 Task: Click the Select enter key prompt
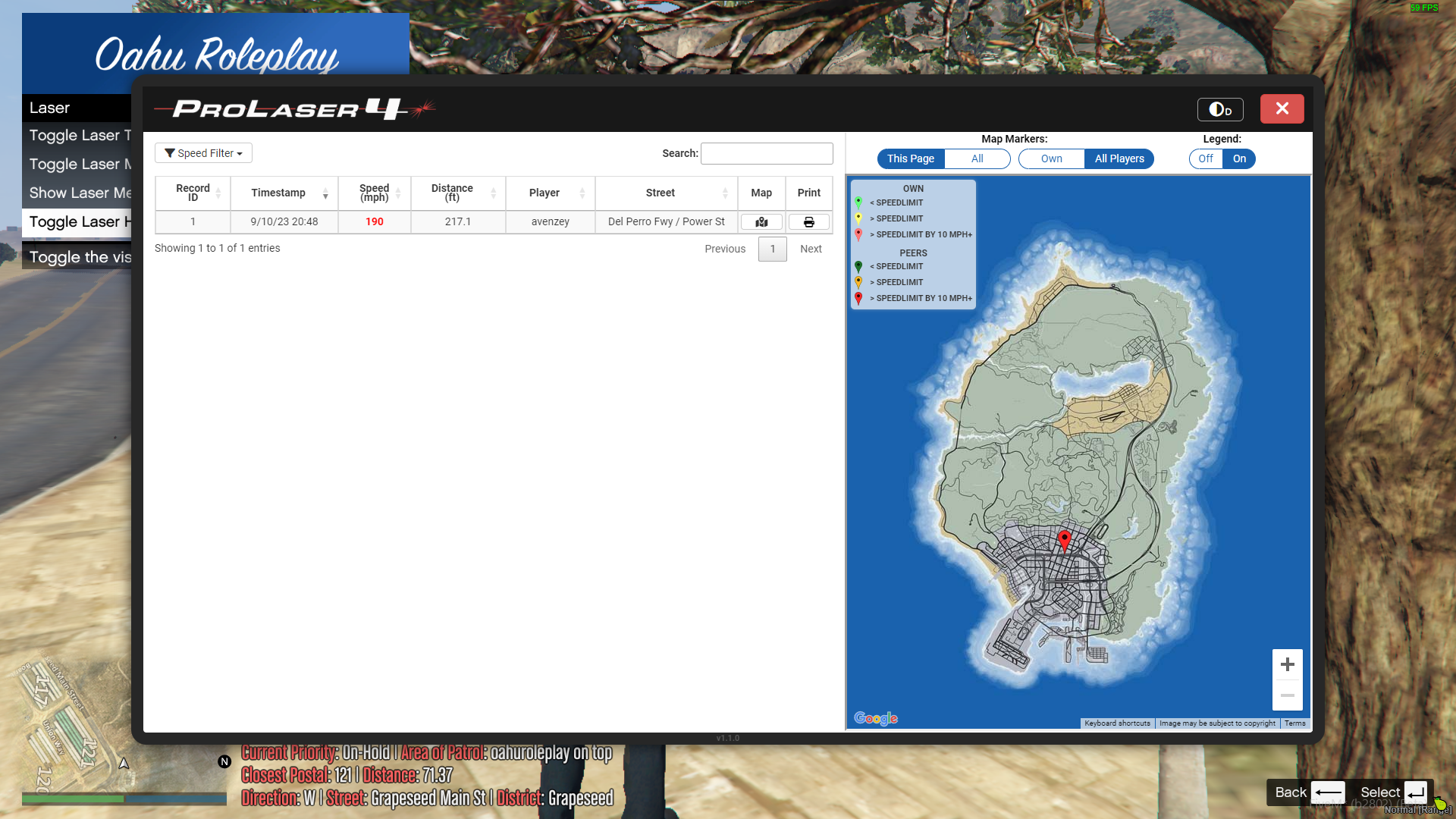(1415, 792)
